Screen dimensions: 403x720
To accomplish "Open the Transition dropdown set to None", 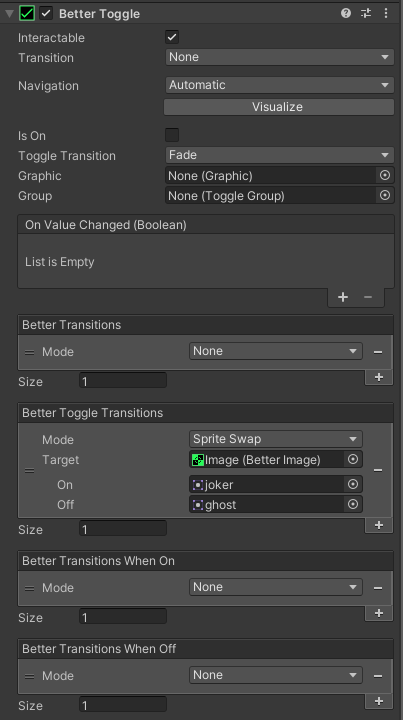I will 279,57.
